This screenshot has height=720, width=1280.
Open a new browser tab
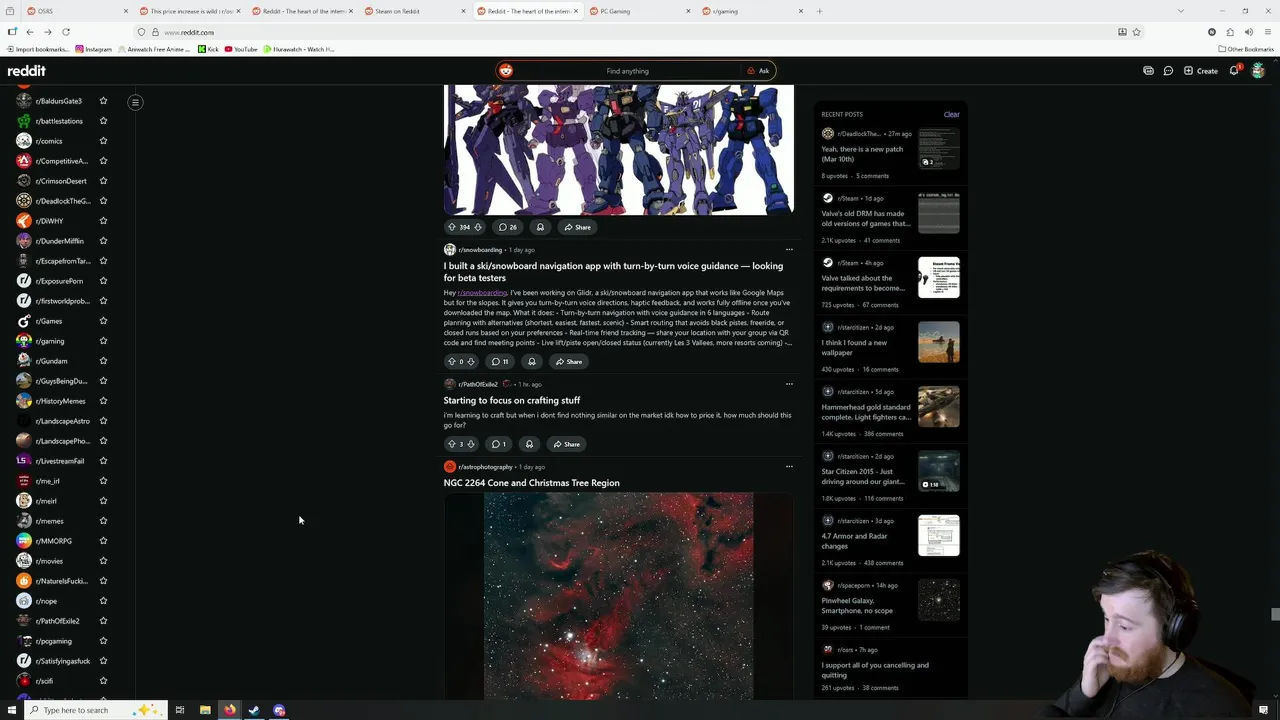point(819,11)
